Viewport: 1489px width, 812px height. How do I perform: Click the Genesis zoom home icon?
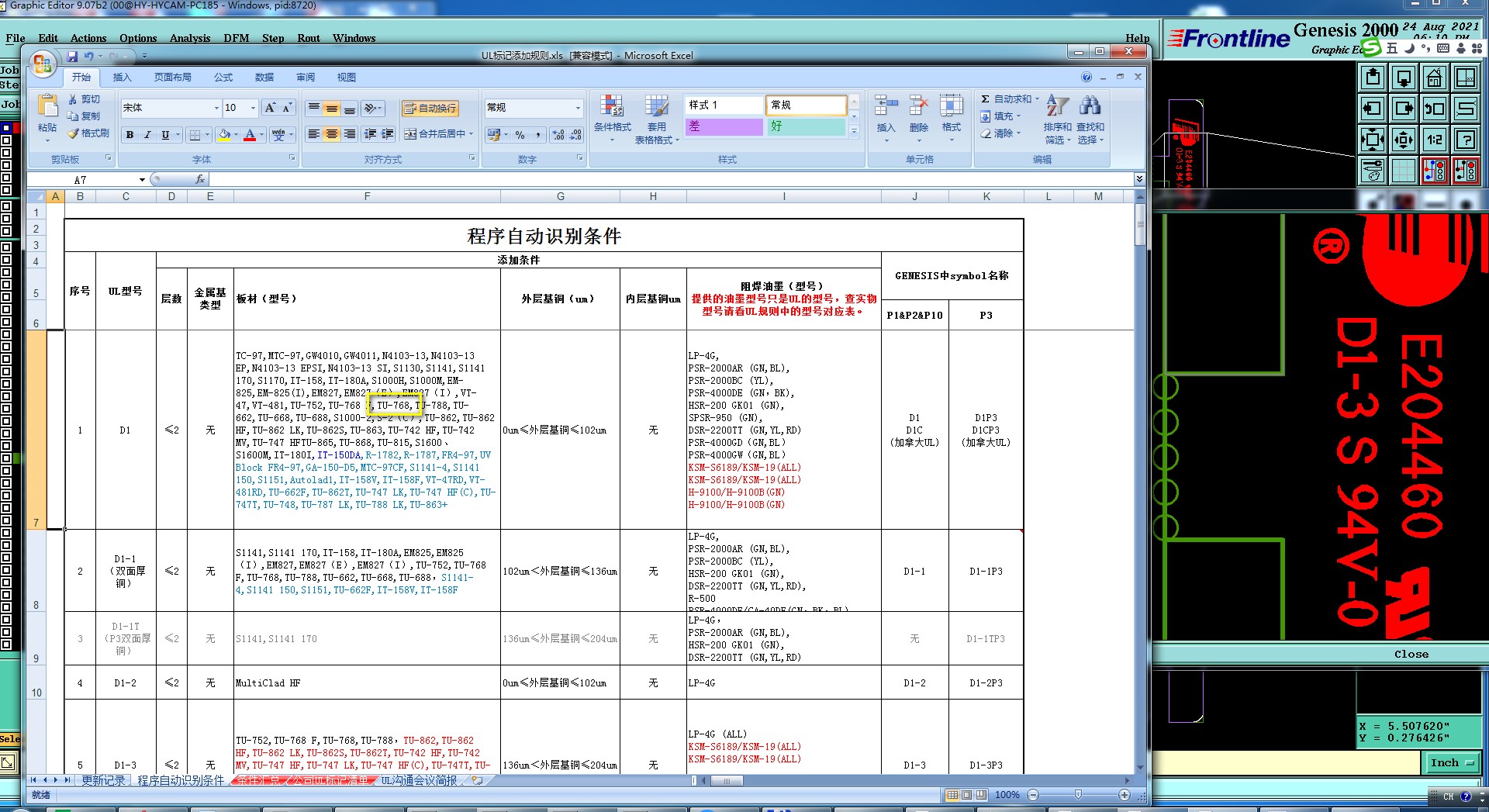pyautogui.click(x=1434, y=78)
